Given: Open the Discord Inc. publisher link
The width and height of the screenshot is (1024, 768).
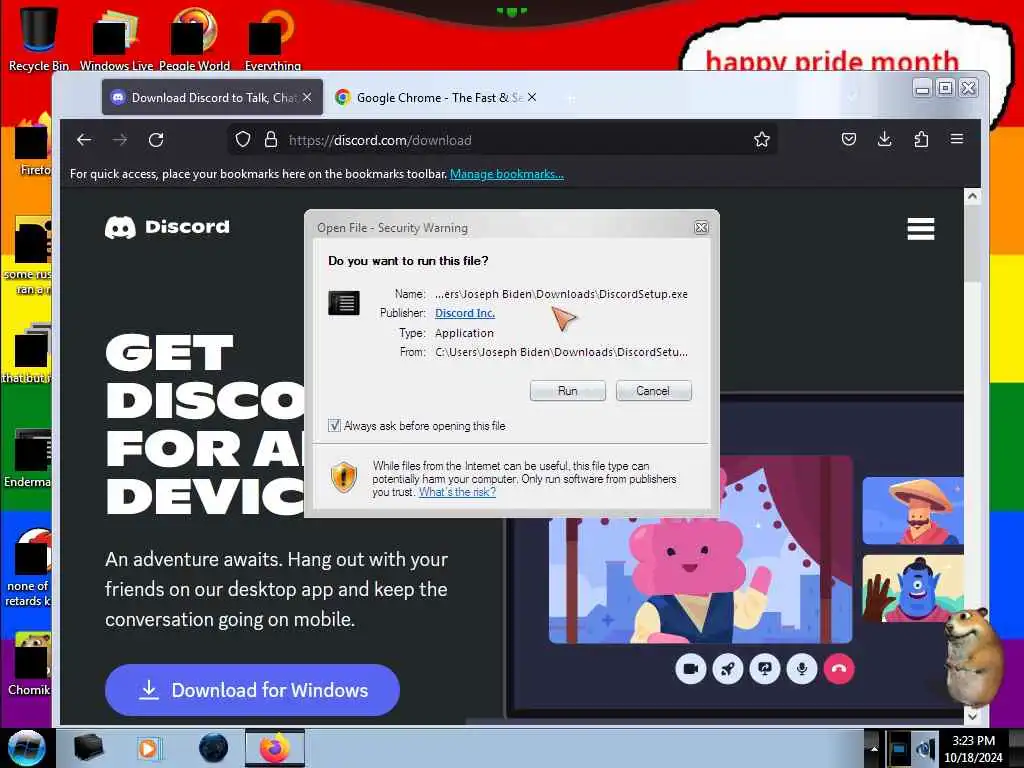Looking at the screenshot, I should click(x=464, y=313).
